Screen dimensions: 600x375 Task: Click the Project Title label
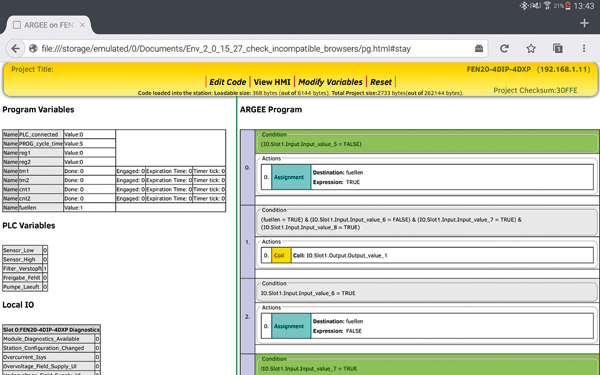32,69
